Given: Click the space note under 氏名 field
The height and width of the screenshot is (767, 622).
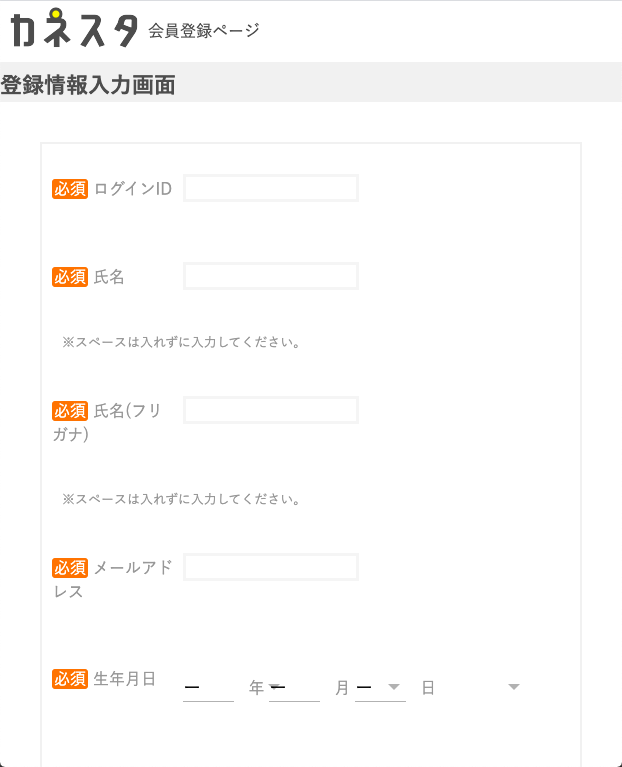Looking at the screenshot, I should (181, 342).
